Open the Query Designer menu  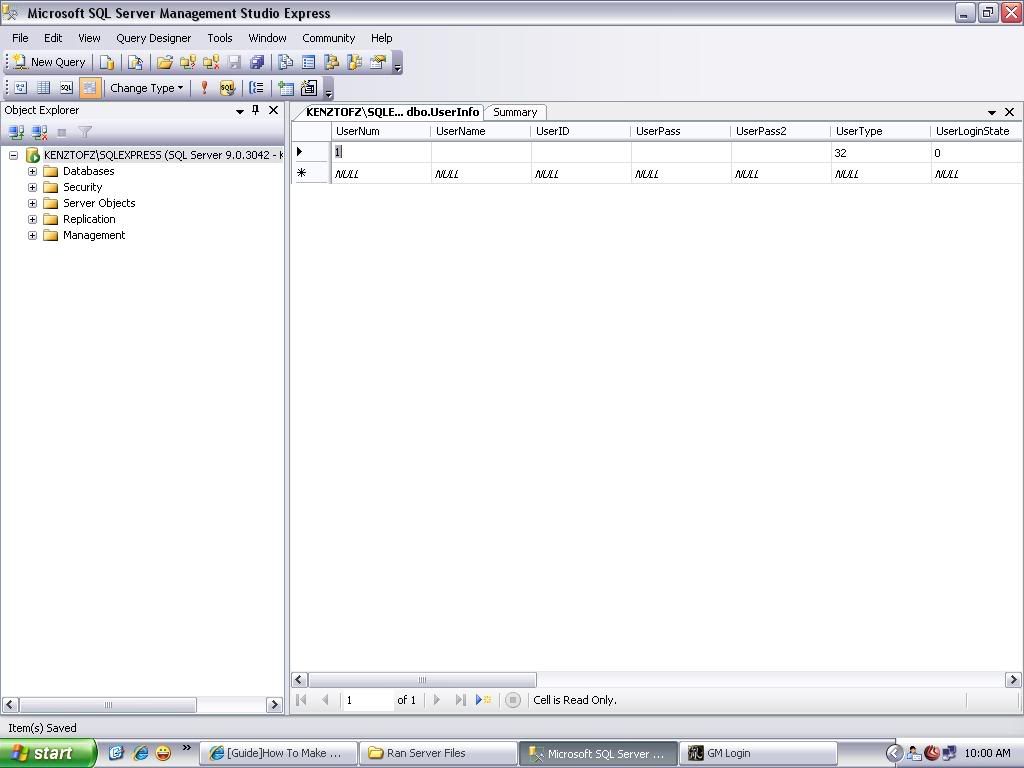click(153, 38)
